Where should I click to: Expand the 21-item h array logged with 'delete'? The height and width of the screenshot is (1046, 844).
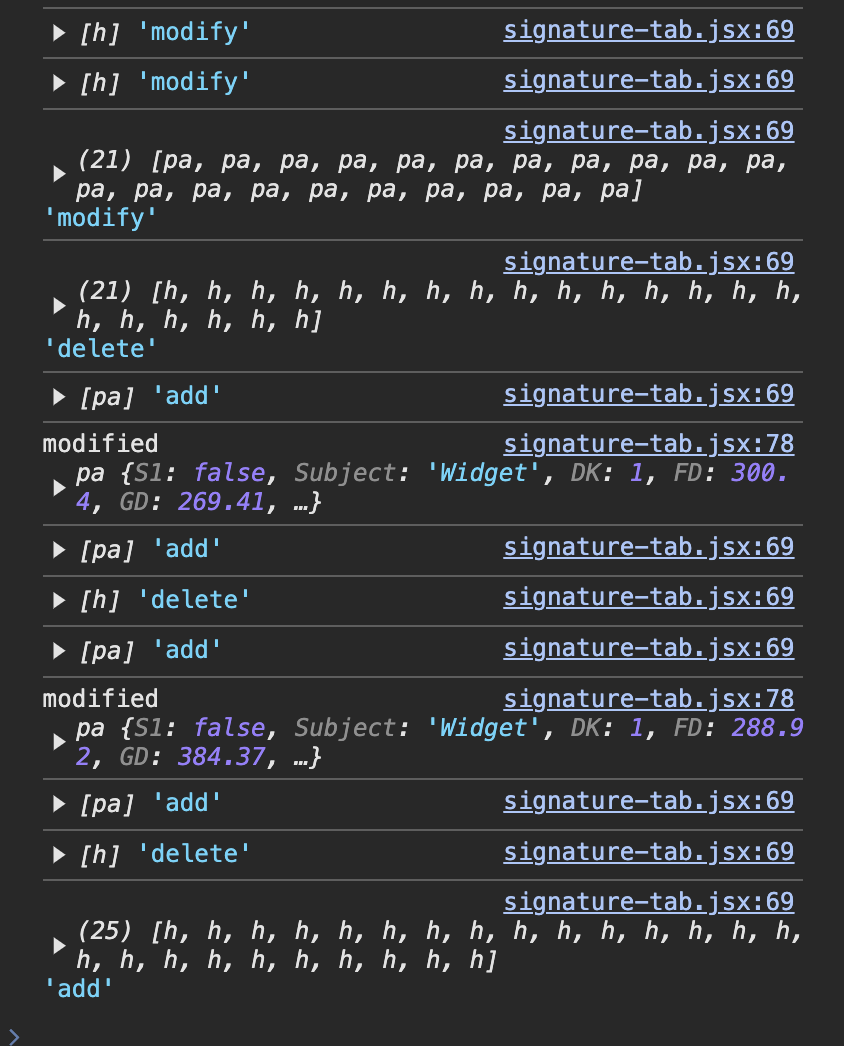click(x=59, y=306)
